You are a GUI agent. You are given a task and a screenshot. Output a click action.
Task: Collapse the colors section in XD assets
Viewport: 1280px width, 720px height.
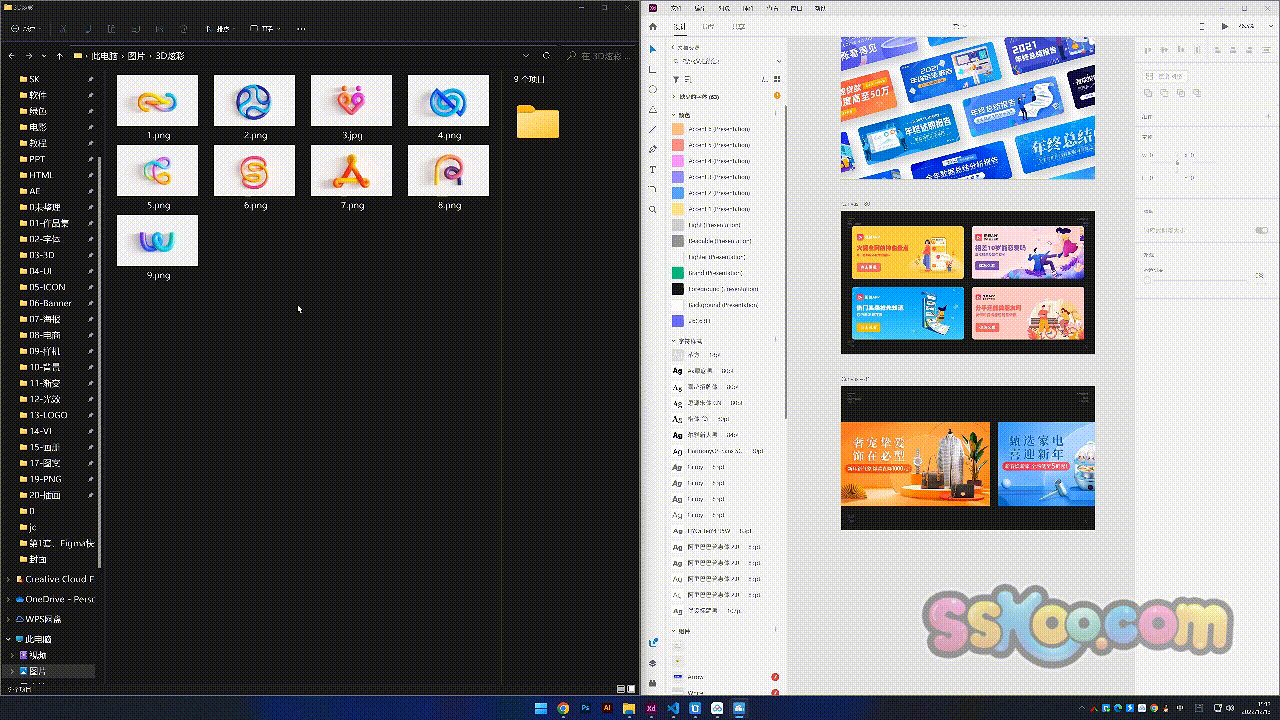point(675,115)
